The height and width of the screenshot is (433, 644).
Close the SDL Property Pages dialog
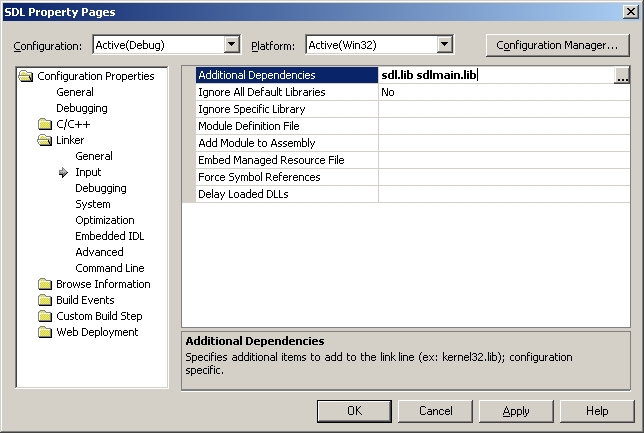pyautogui.click(x=630, y=12)
